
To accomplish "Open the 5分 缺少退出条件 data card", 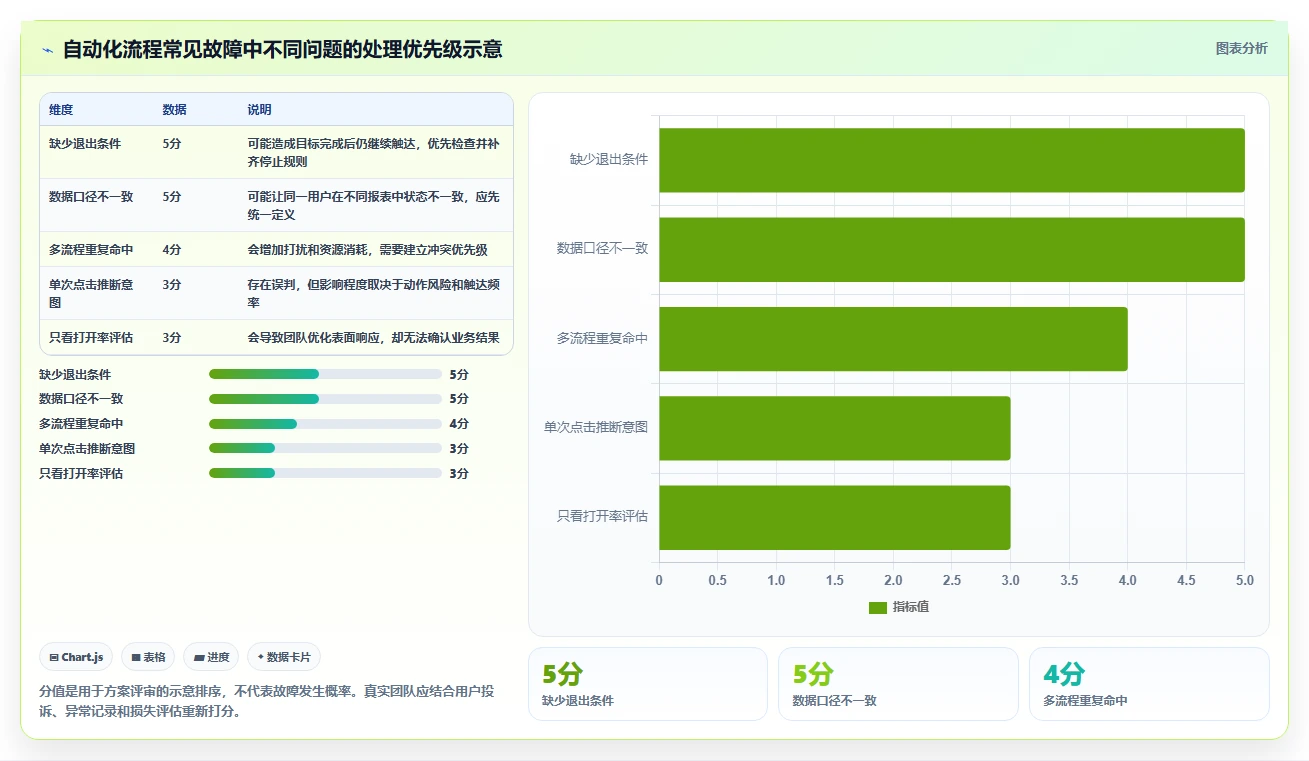I will [x=648, y=684].
